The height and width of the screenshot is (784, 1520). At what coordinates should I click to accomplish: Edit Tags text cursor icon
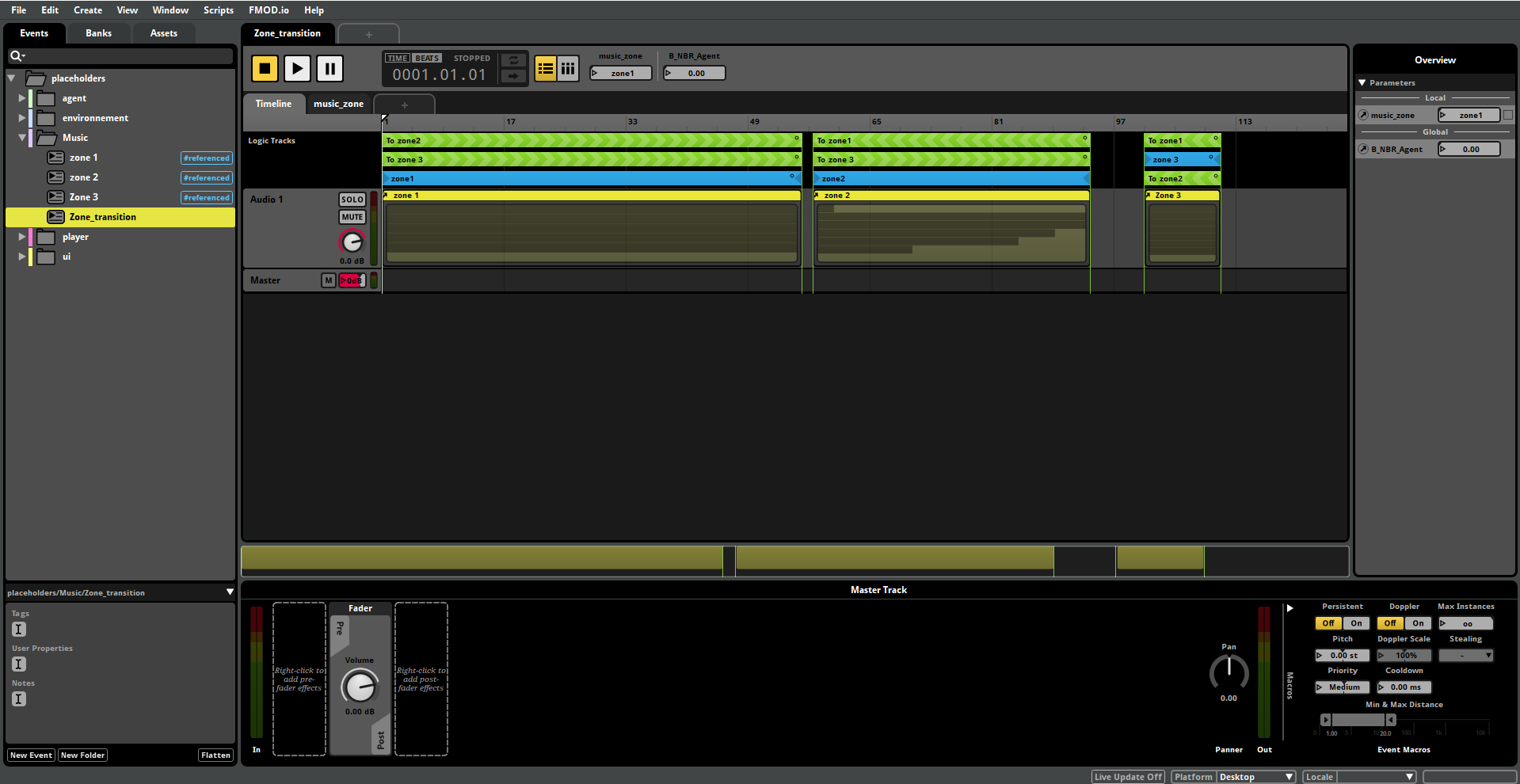[x=19, y=630]
